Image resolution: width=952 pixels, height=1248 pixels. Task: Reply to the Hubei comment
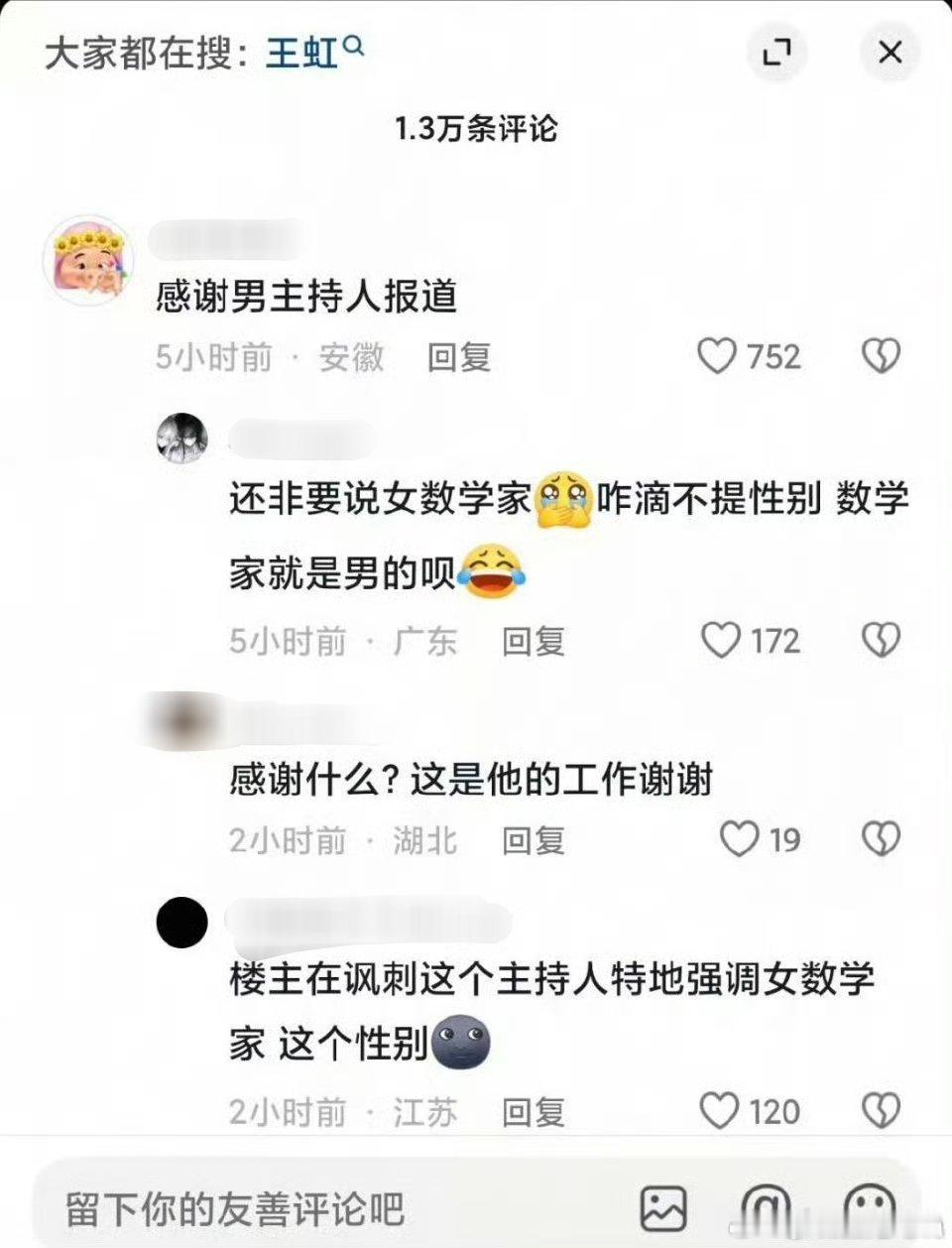534,840
